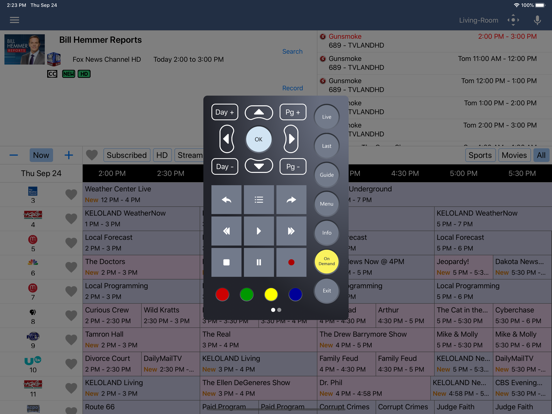Favorite channel 10 with heart
552x414 pixels.
[x=71, y=364]
